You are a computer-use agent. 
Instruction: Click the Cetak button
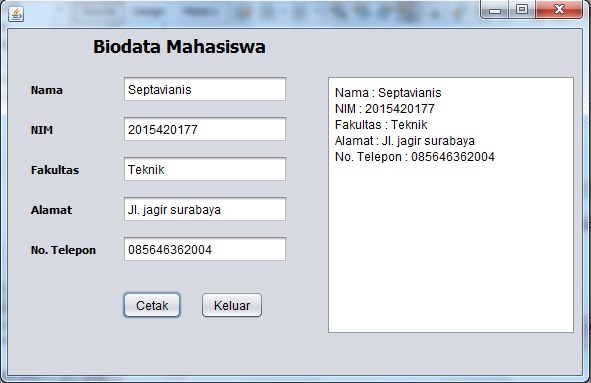click(x=152, y=305)
